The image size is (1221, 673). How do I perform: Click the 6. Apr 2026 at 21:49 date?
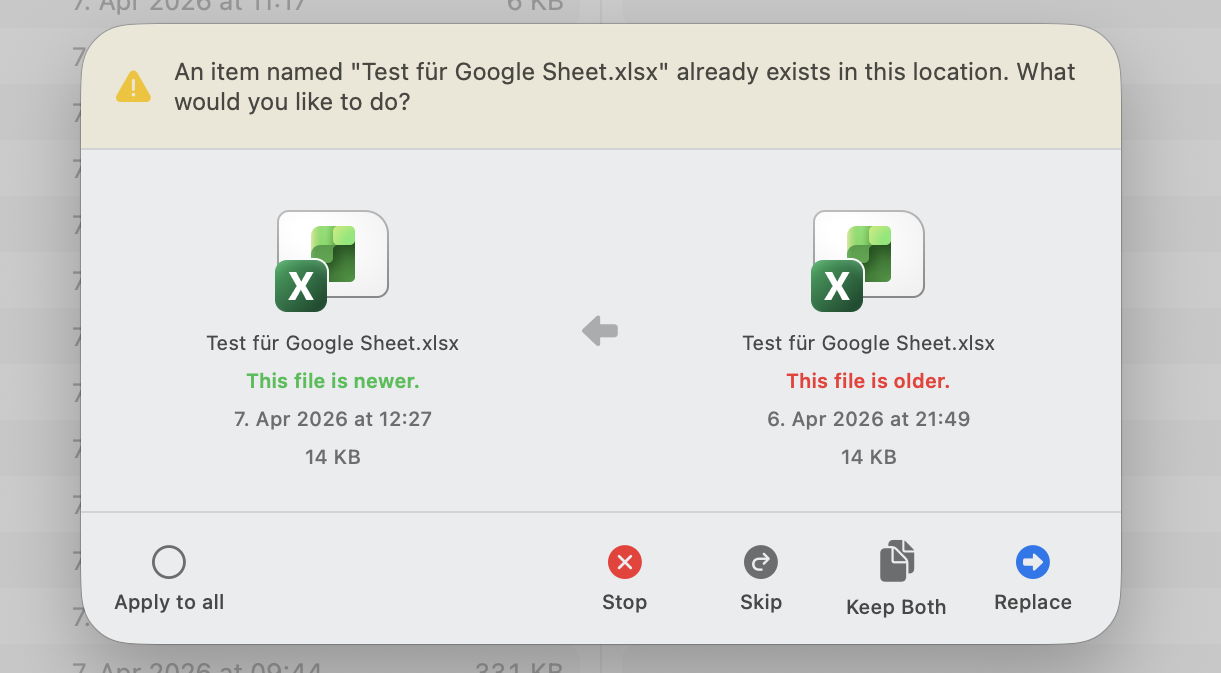pyautogui.click(x=868, y=419)
